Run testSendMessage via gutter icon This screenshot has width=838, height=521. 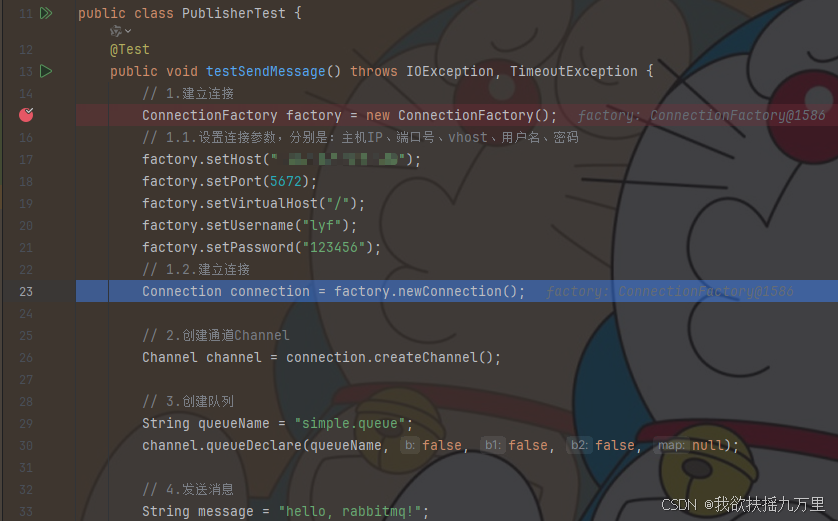point(46,71)
